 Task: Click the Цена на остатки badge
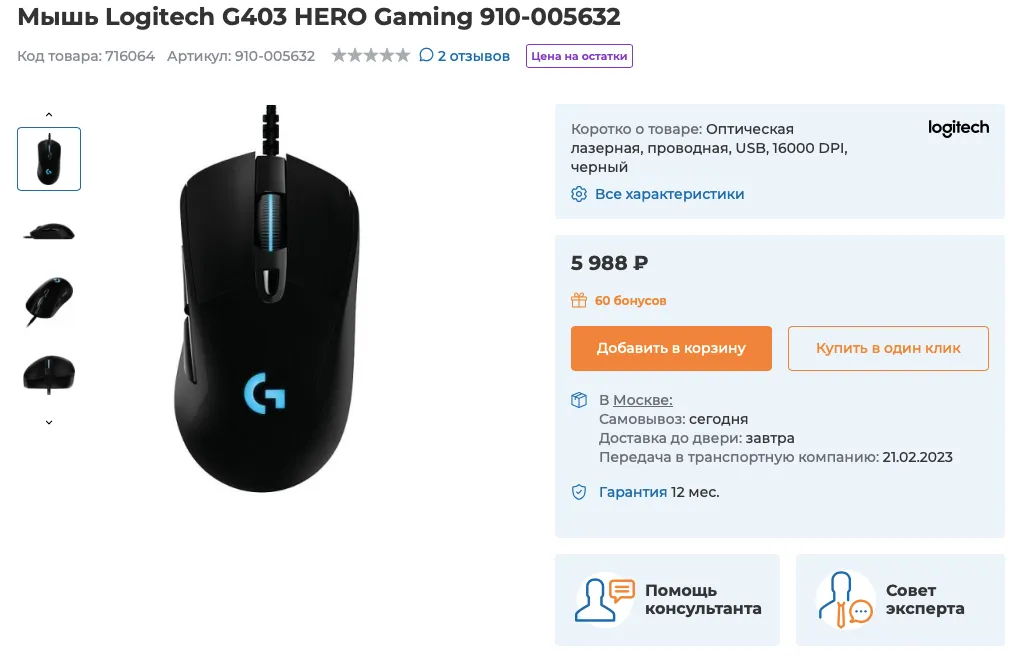coord(579,56)
